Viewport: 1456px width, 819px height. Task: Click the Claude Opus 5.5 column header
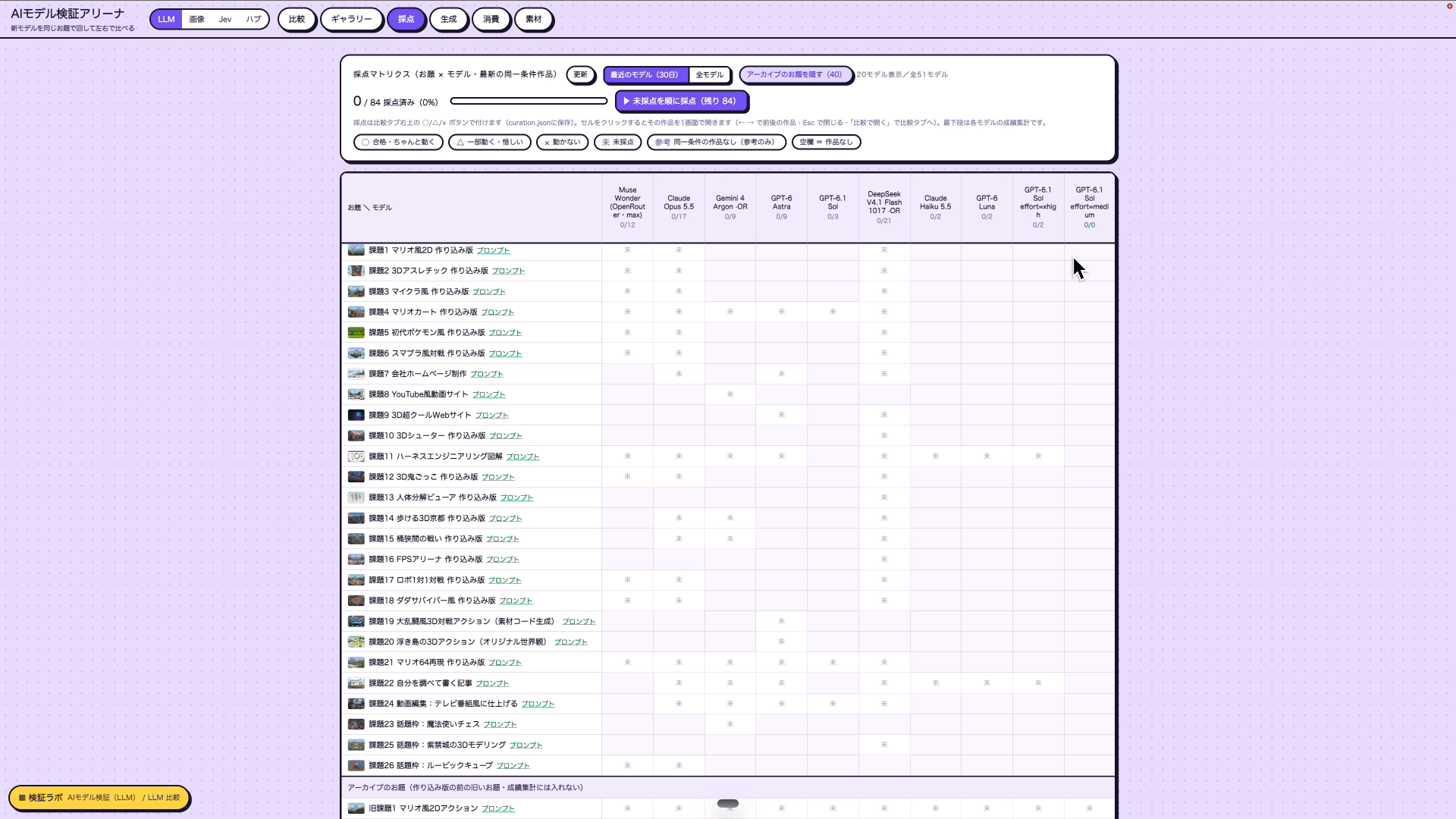tap(679, 208)
